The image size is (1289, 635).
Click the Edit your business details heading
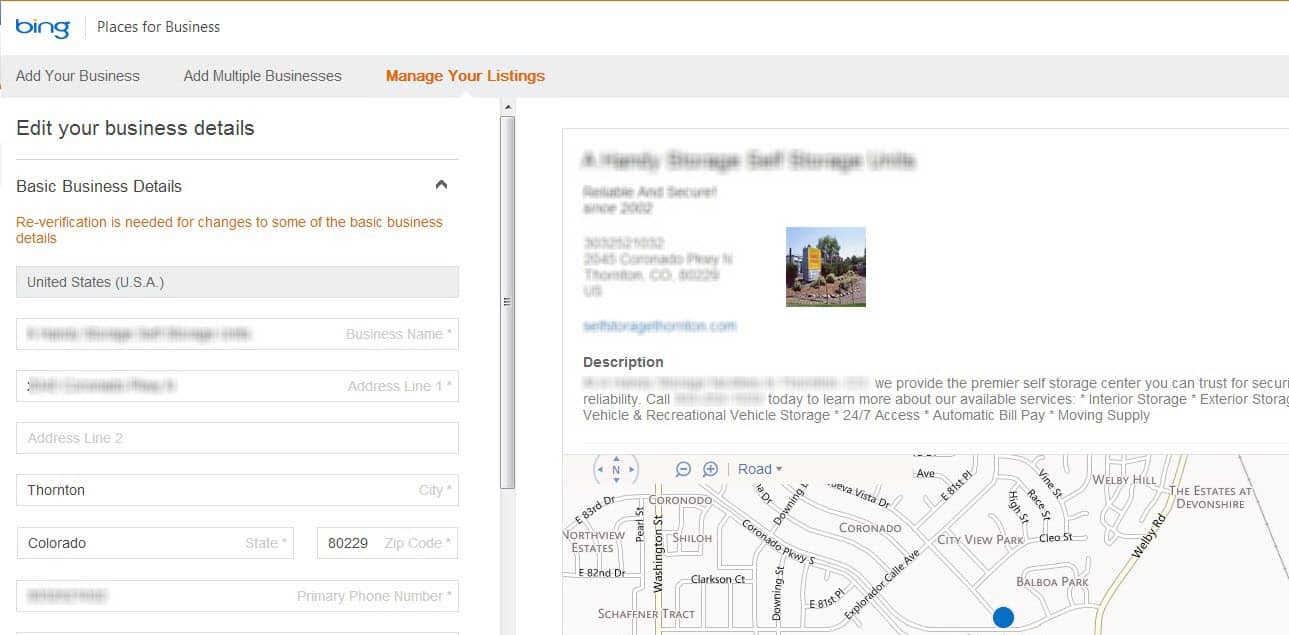click(135, 128)
